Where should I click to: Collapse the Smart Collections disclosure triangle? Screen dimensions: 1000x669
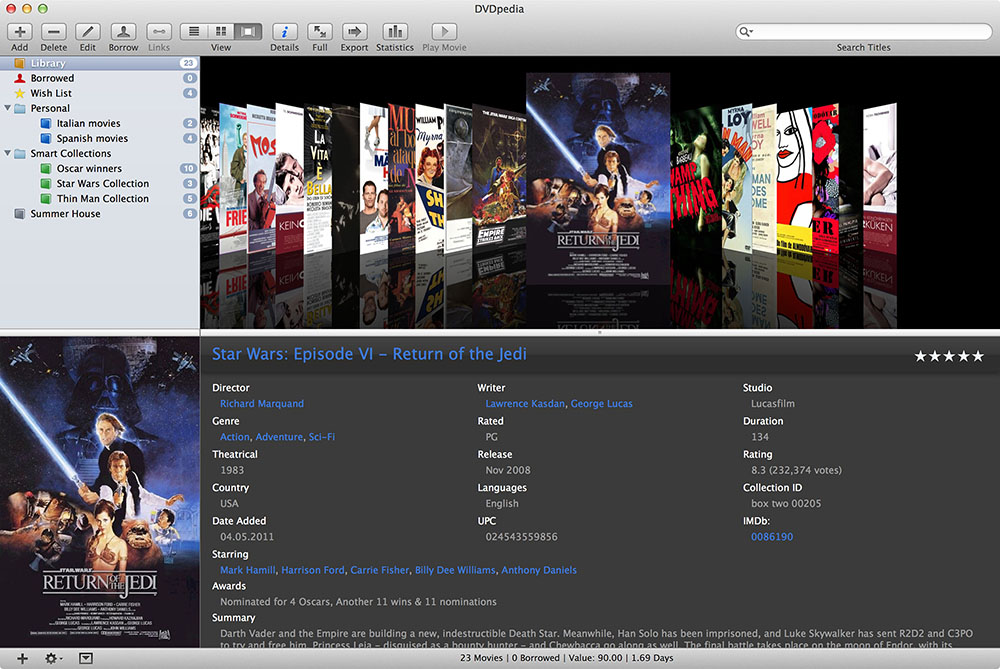pyautogui.click(x=7, y=153)
